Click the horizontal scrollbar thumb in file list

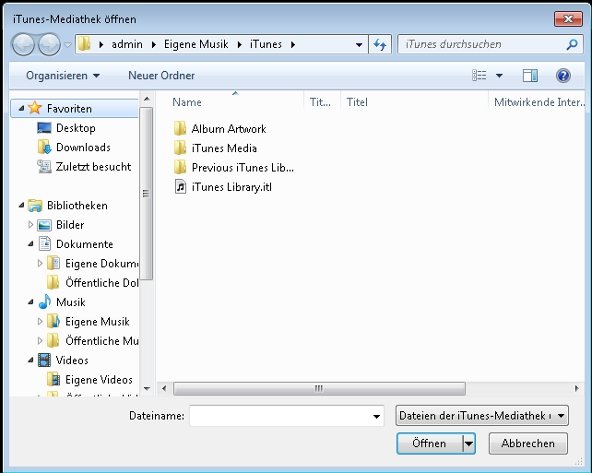coord(319,388)
